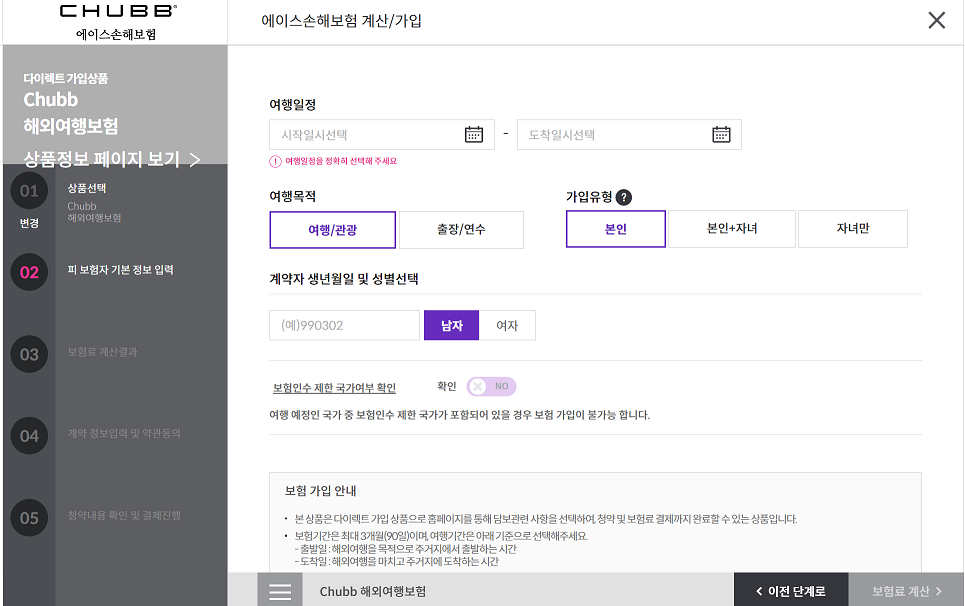This screenshot has width=965, height=606.
Task: Click the 도착일시선택 arrival date field
Action: tap(629, 135)
